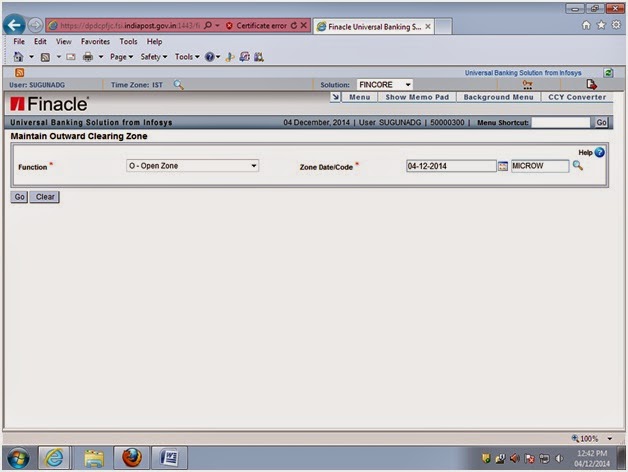The height and width of the screenshot is (472, 628).
Task: Click the orange RSS icon below toolbar
Action: (20, 73)
